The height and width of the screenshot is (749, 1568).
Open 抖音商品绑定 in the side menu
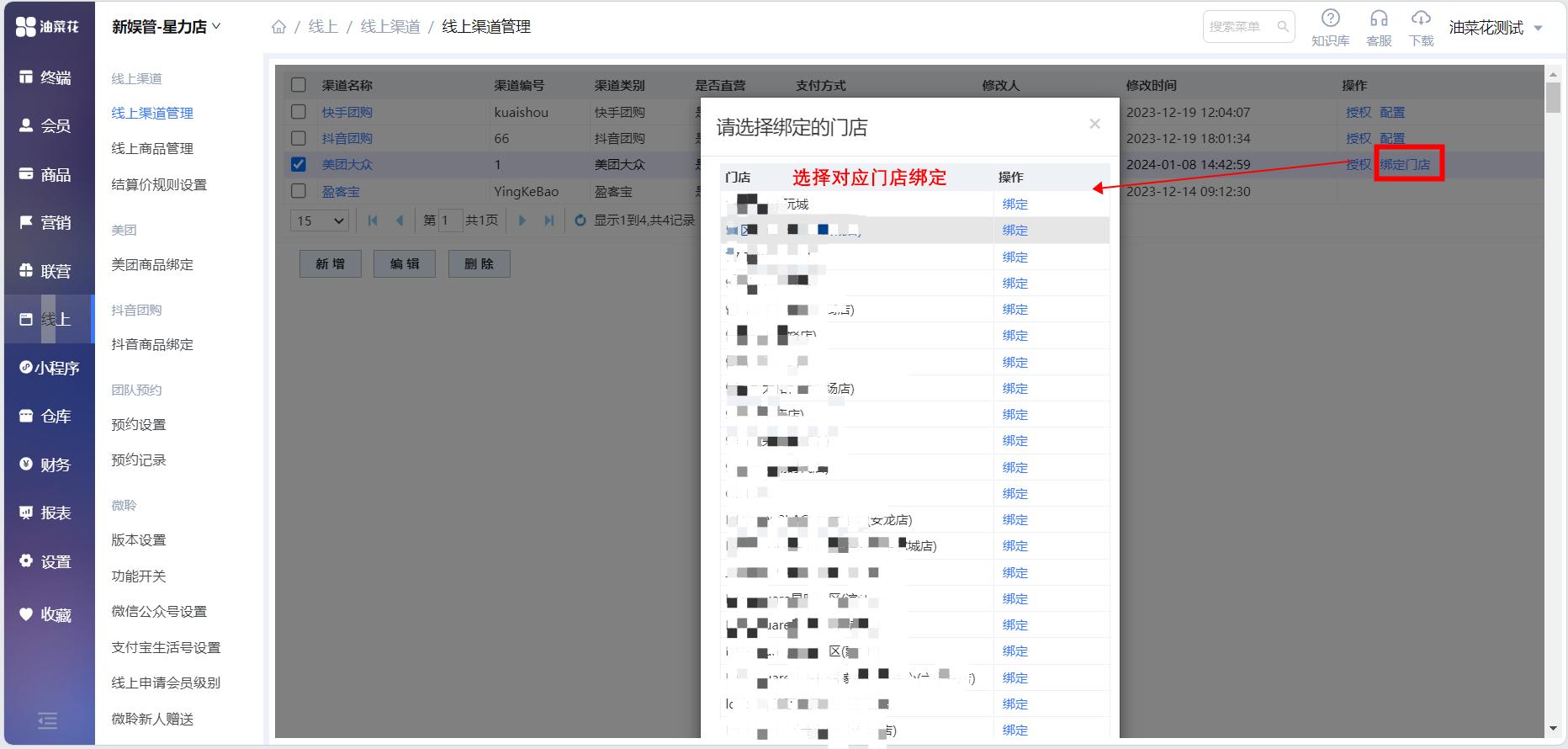click(x=152, y=344)
